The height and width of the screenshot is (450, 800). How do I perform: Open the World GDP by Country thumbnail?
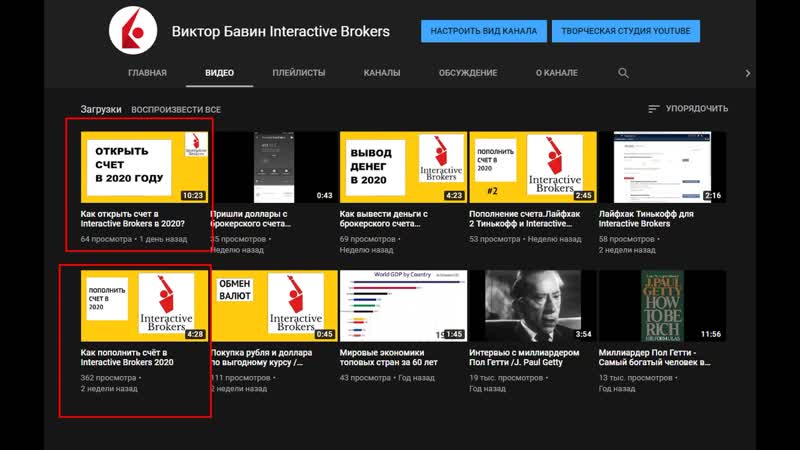403,306
